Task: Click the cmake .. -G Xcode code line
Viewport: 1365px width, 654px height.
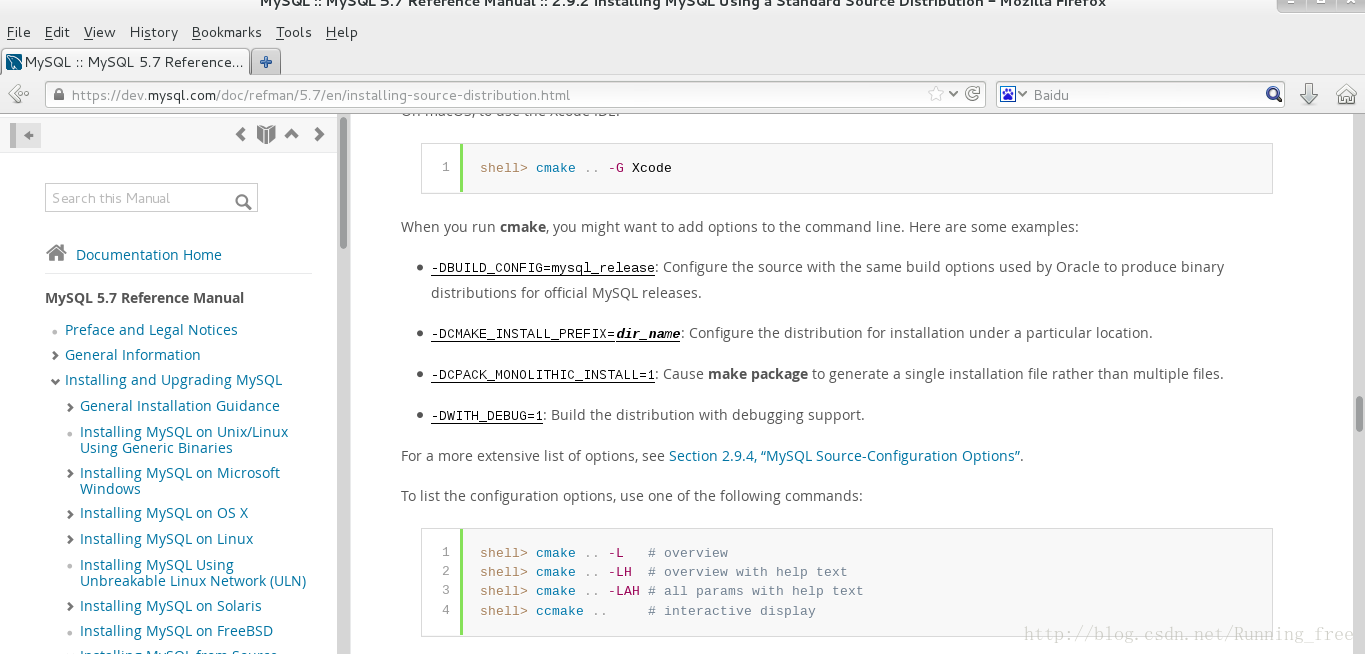Action: click(576, 168)
